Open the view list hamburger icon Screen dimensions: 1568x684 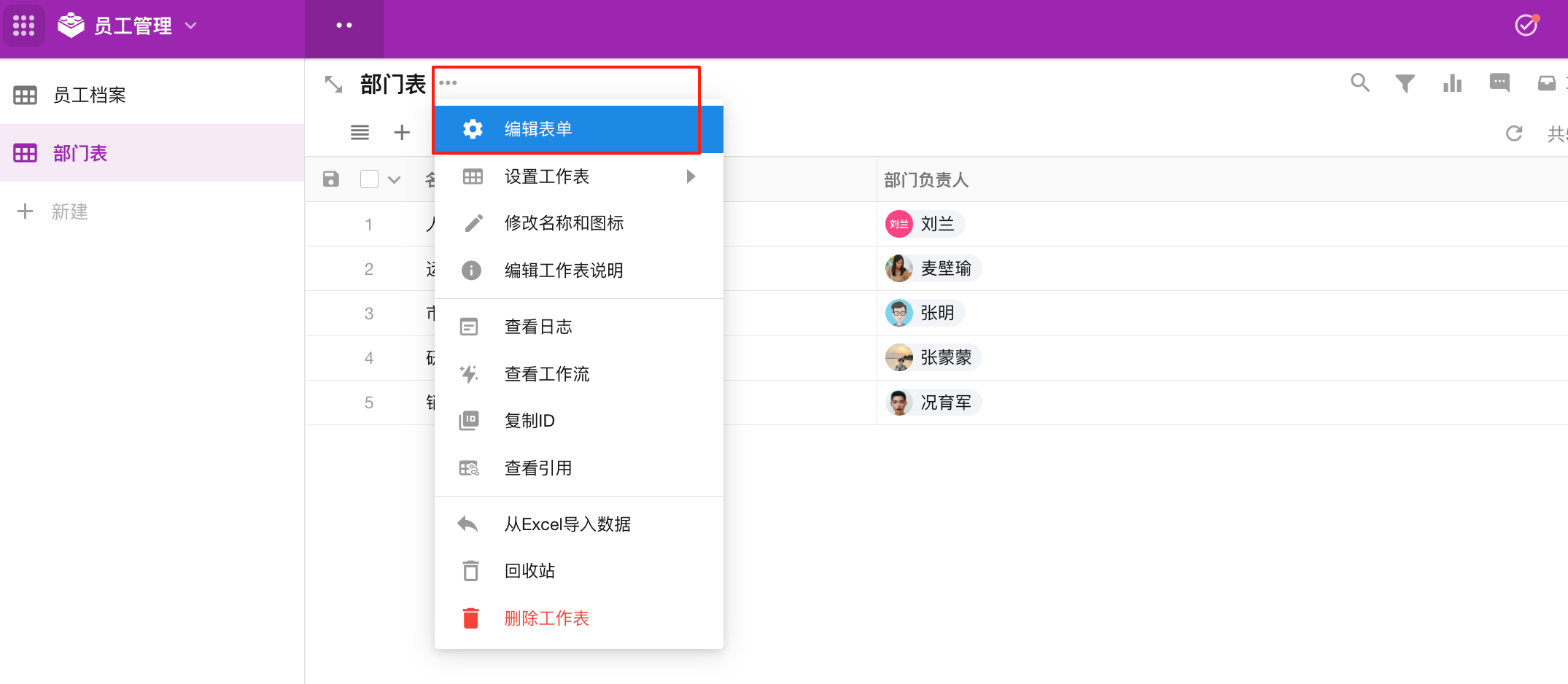(360, 133)
